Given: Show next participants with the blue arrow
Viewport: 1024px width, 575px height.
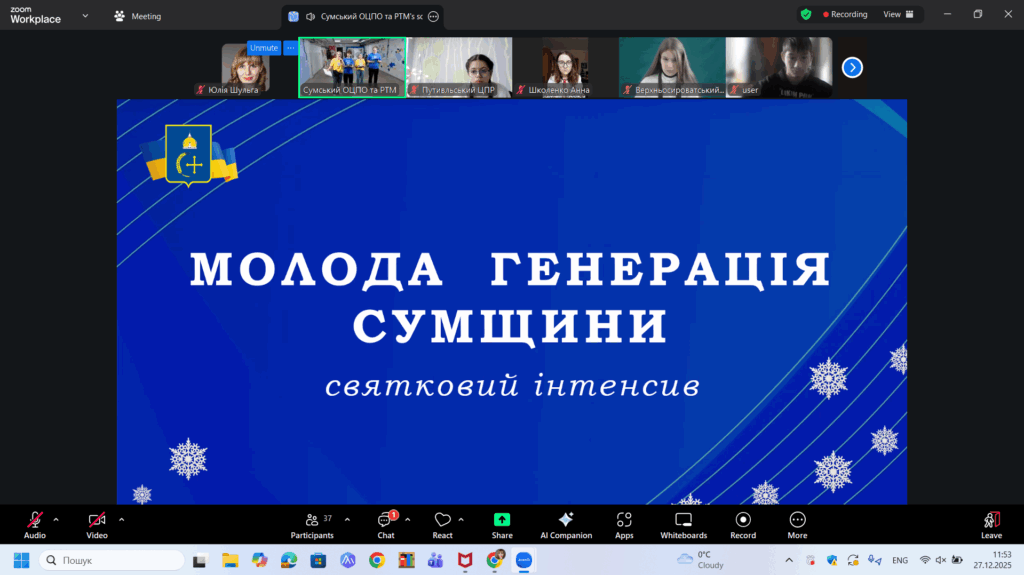Looking at the screenshot, I should (x=852, y=67).
